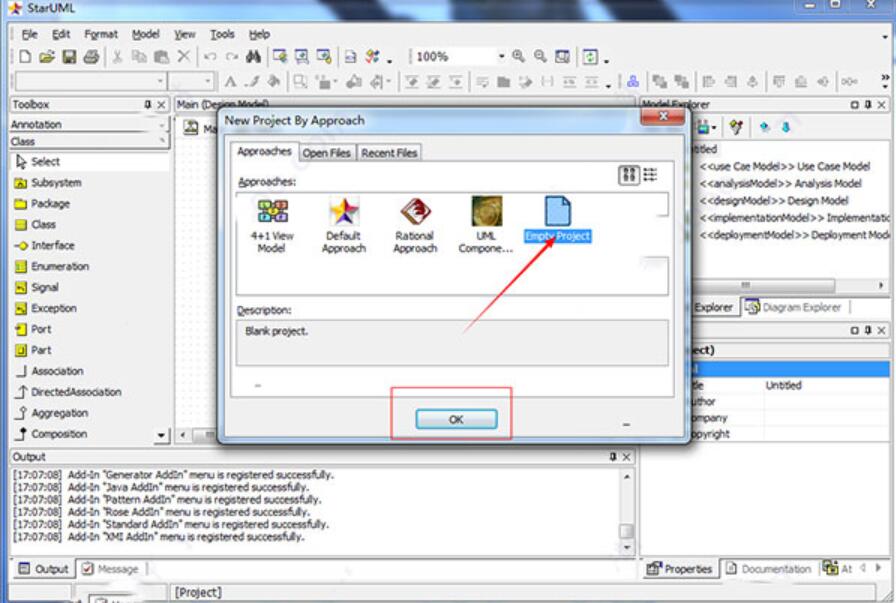The width and height of the screenshot is (896, 603).
Task: Open the 100% zoom dropdown
Action: (x=501, y=56)
